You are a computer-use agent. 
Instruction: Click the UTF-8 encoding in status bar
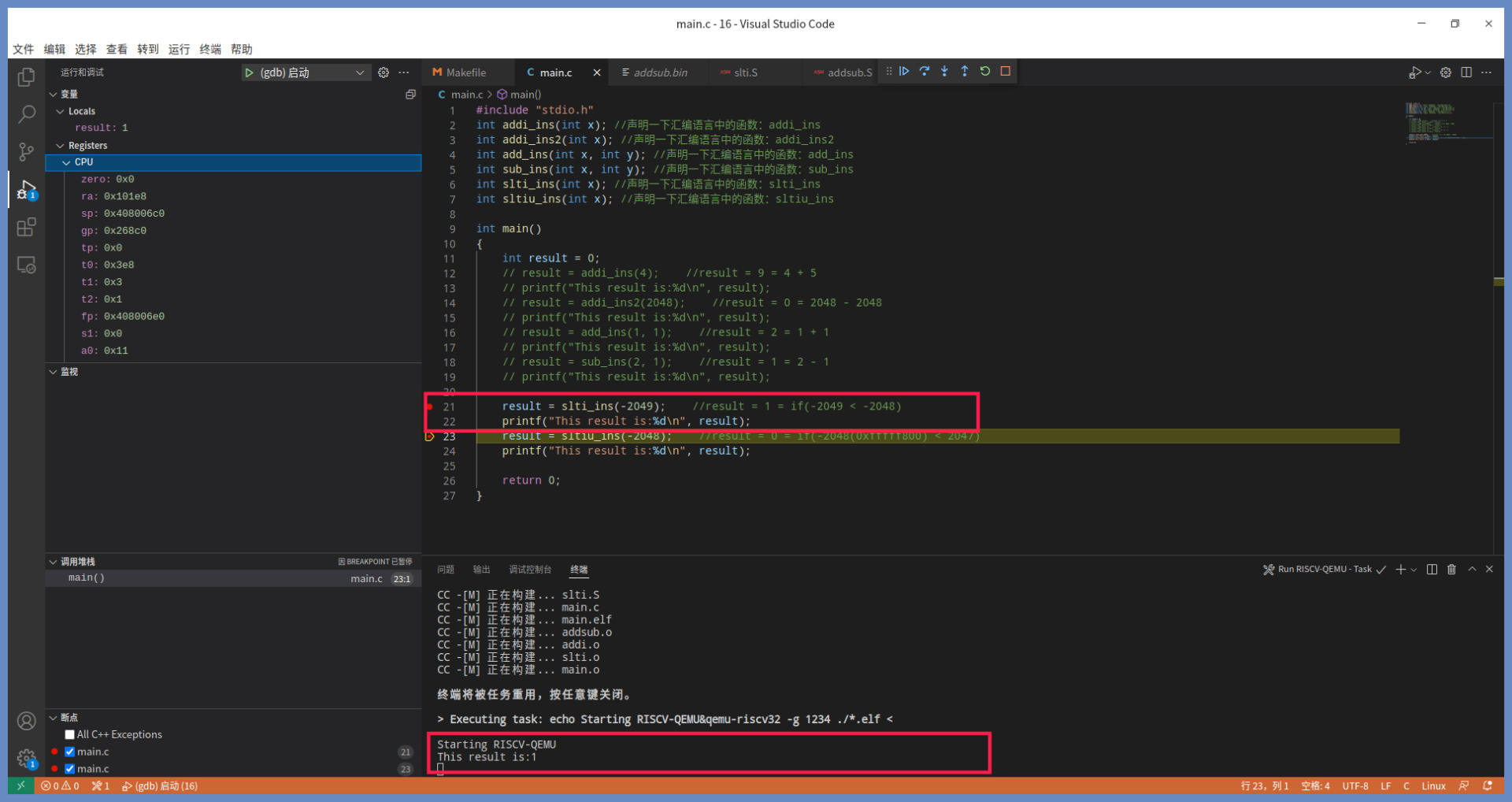click(1355, 786)
